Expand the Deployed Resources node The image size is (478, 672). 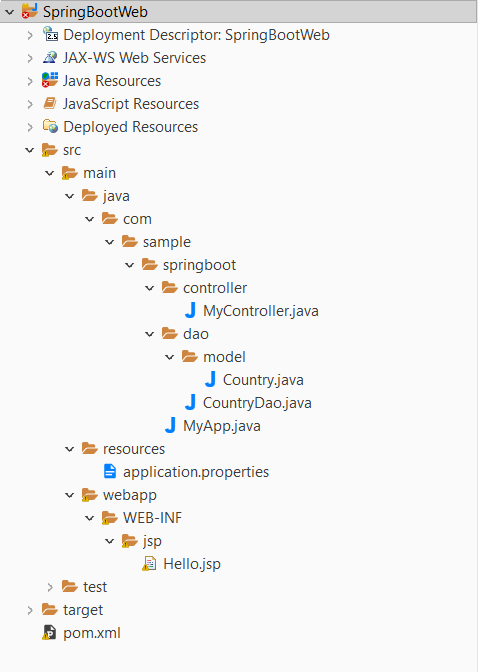30,127
